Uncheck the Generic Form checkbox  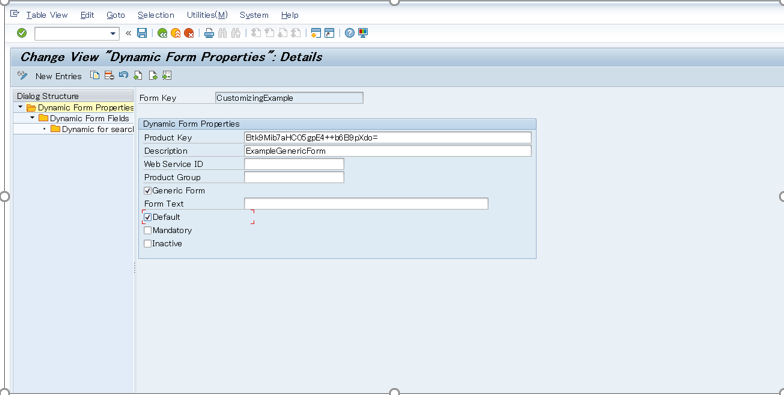pyautogui.click(x=148, y=190)
